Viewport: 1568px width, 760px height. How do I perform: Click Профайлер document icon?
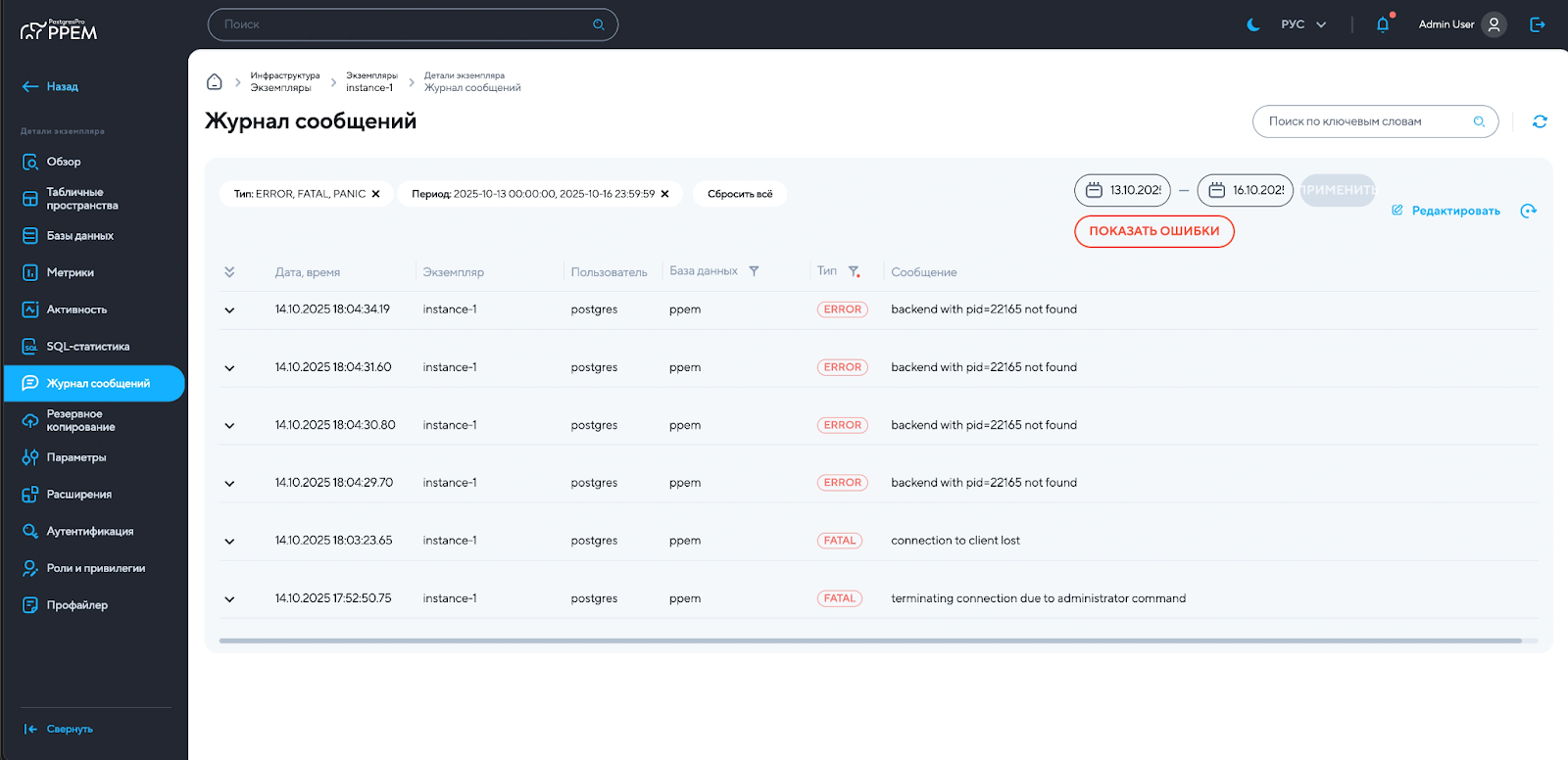(30, 605)
